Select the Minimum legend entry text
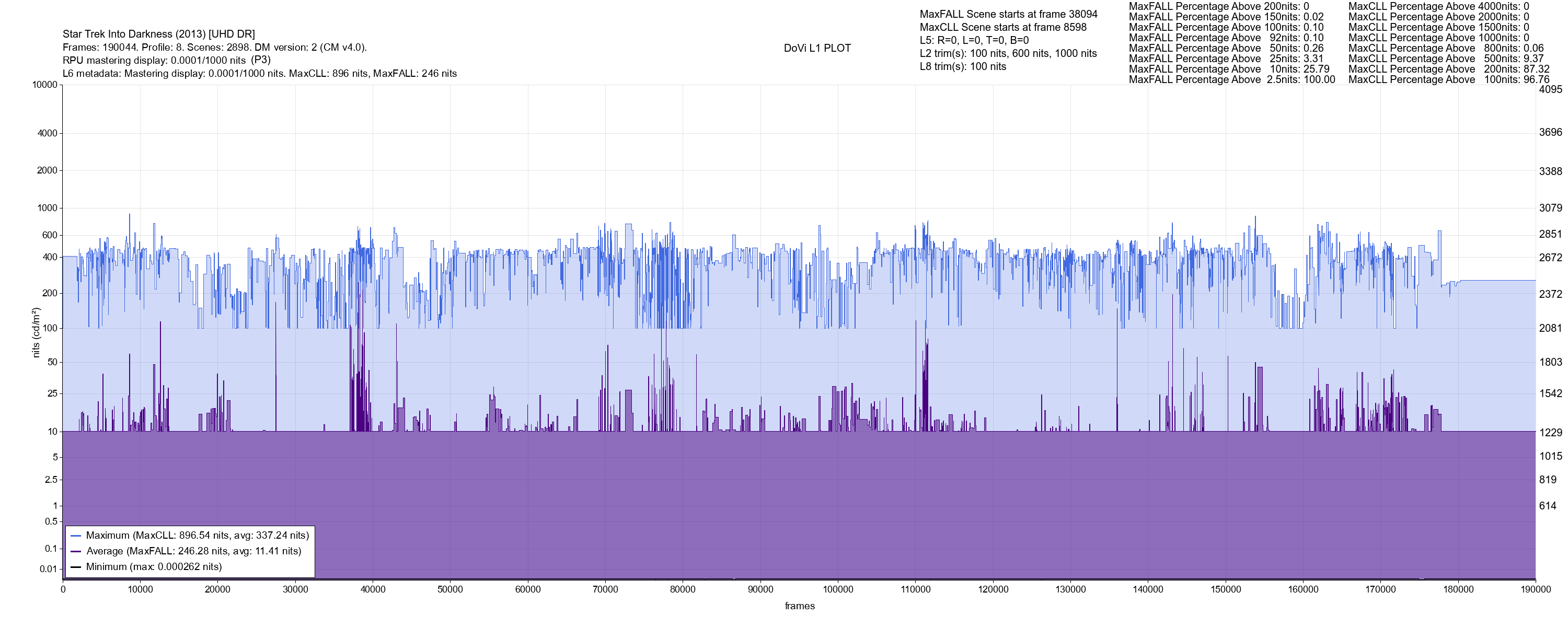The width and height of the screenshot is (1568, 627). [x=153, y=567]
